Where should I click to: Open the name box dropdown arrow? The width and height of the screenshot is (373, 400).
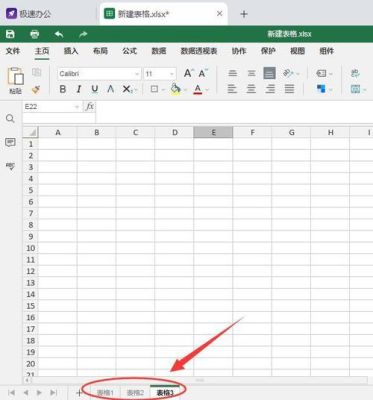coord(77,107)
